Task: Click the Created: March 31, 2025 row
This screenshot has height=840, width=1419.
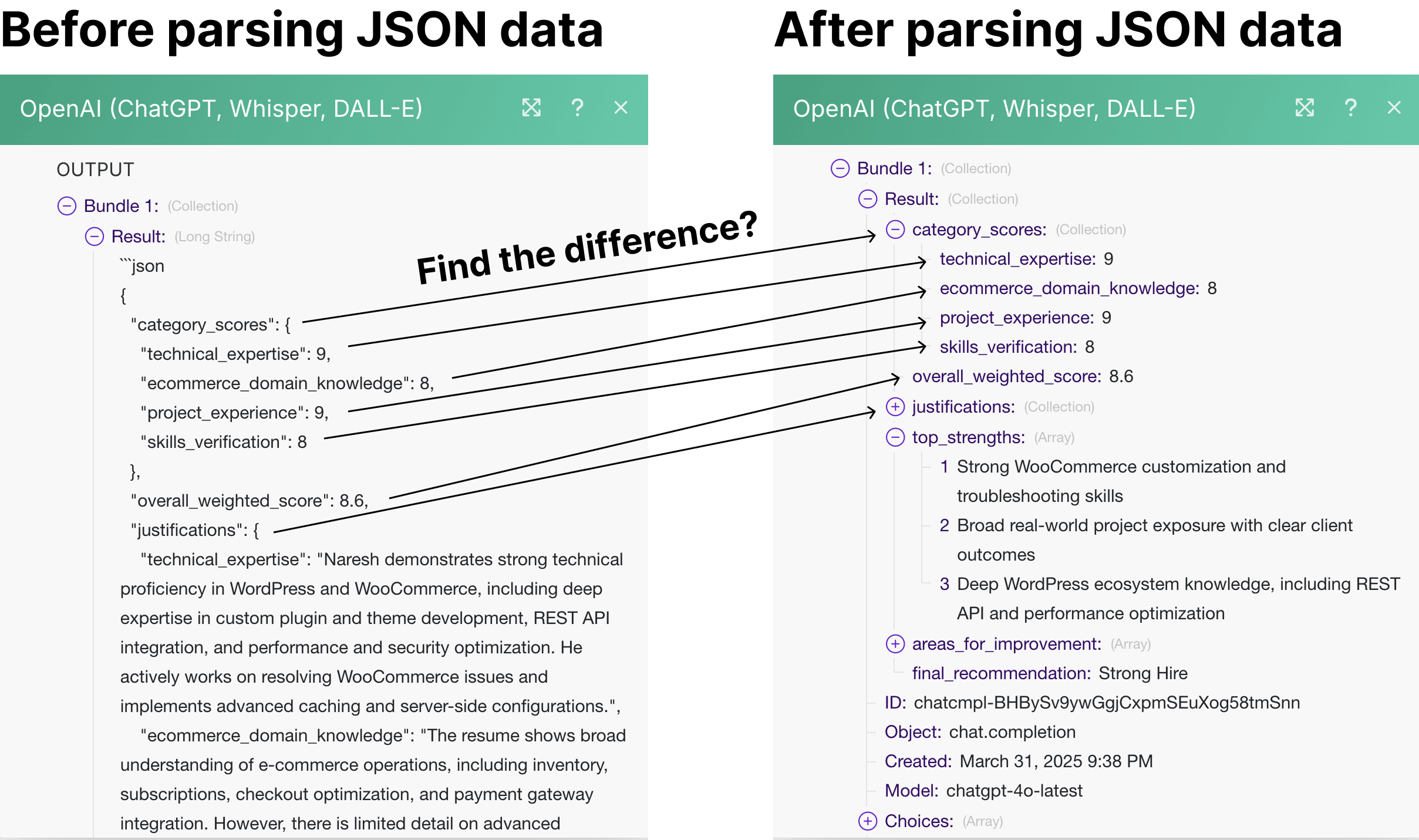Action: [1019, 761]
